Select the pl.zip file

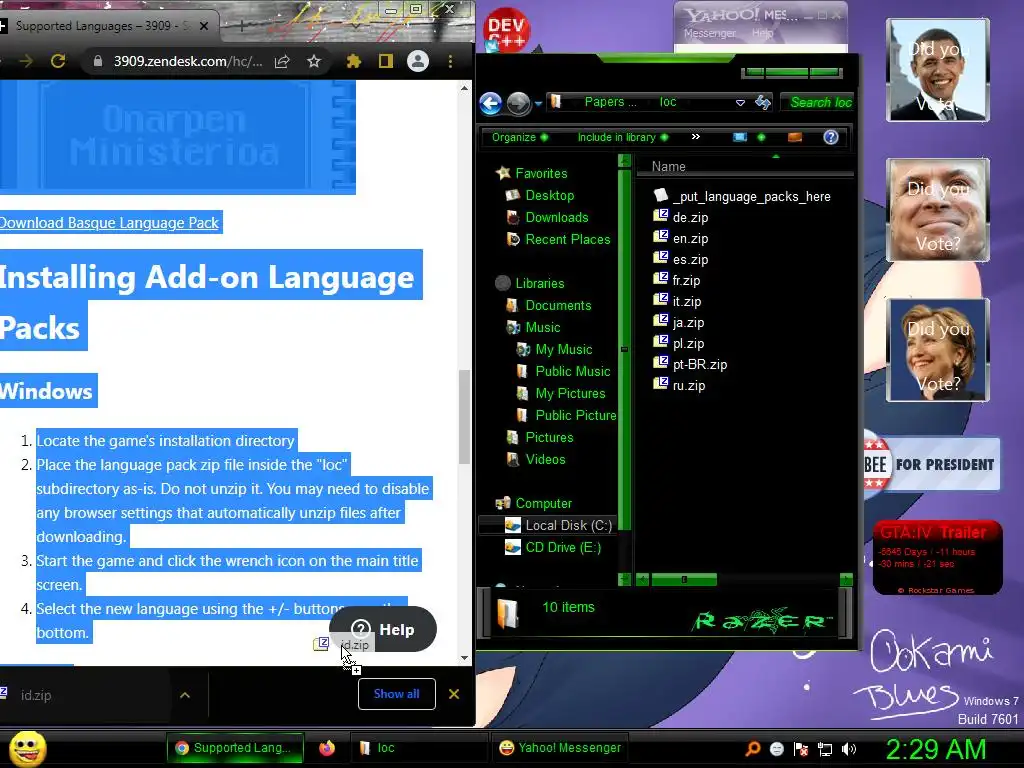pyautogui.click(x=679, y=343)
